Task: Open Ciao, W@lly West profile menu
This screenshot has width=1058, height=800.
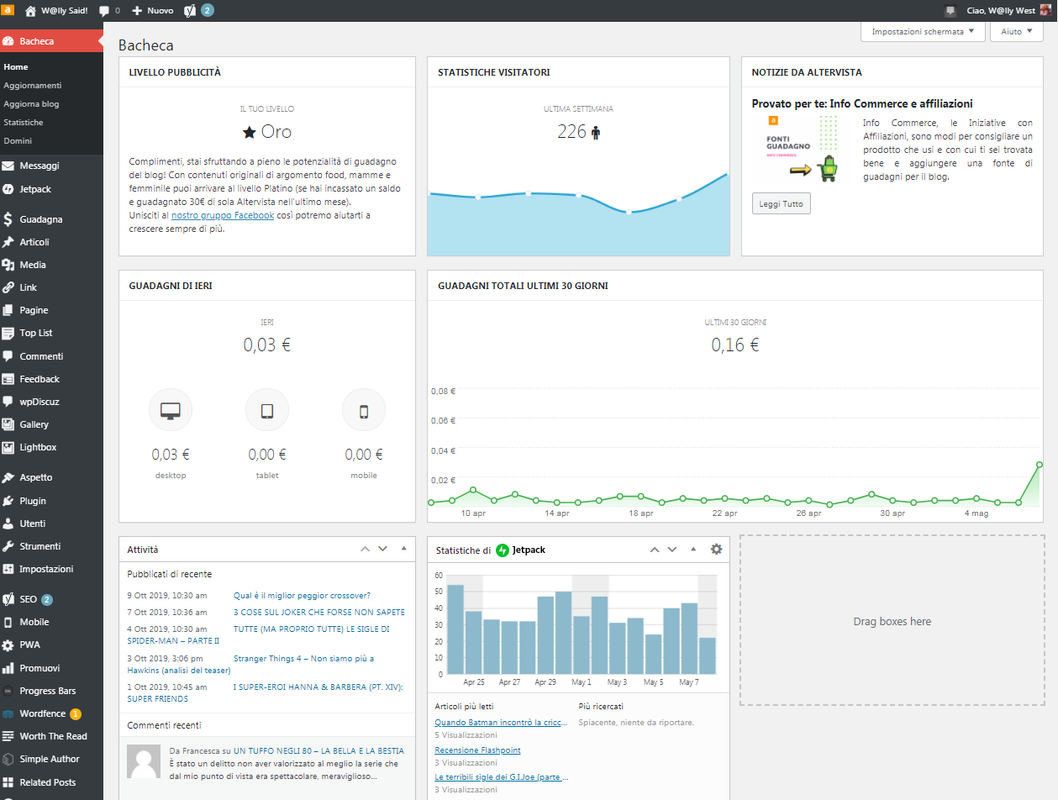Action: [1008, 11]
